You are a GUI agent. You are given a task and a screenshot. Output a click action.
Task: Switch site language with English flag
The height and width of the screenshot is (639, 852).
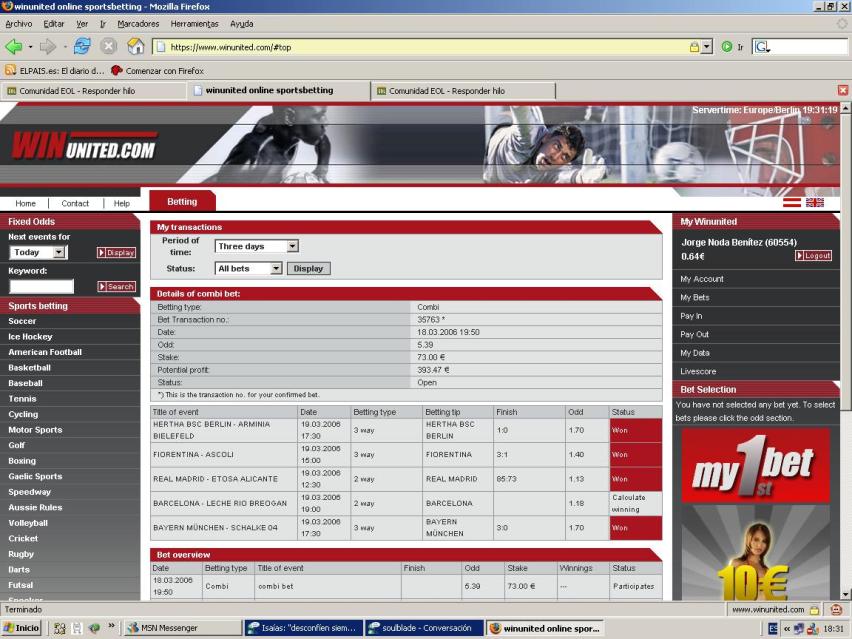click(815, 202)
